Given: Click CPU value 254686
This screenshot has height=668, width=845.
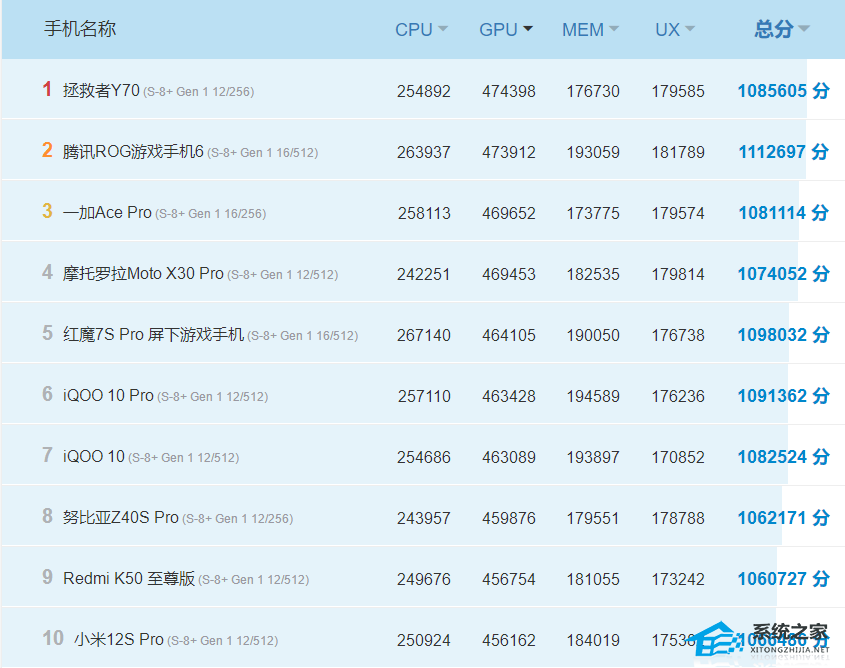Looking at the screenshot, I should pyautogui.click(x=424, y=456).
